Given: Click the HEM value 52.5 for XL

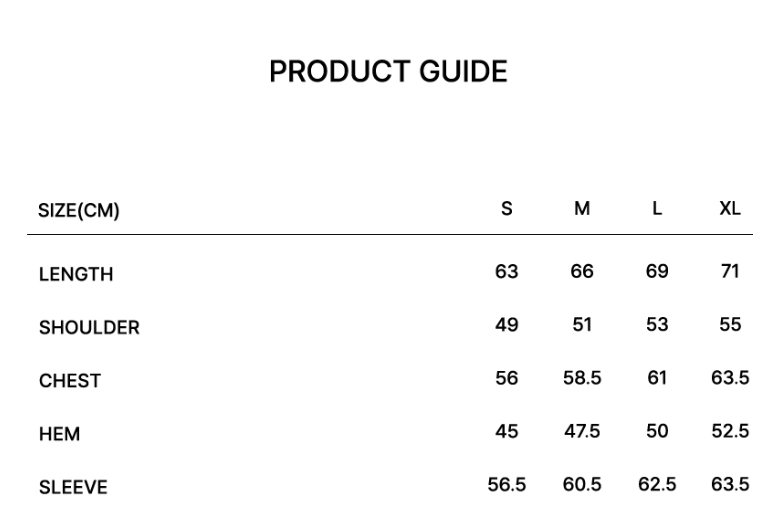Looking at the screenshot, I should (x=730, y=431).
